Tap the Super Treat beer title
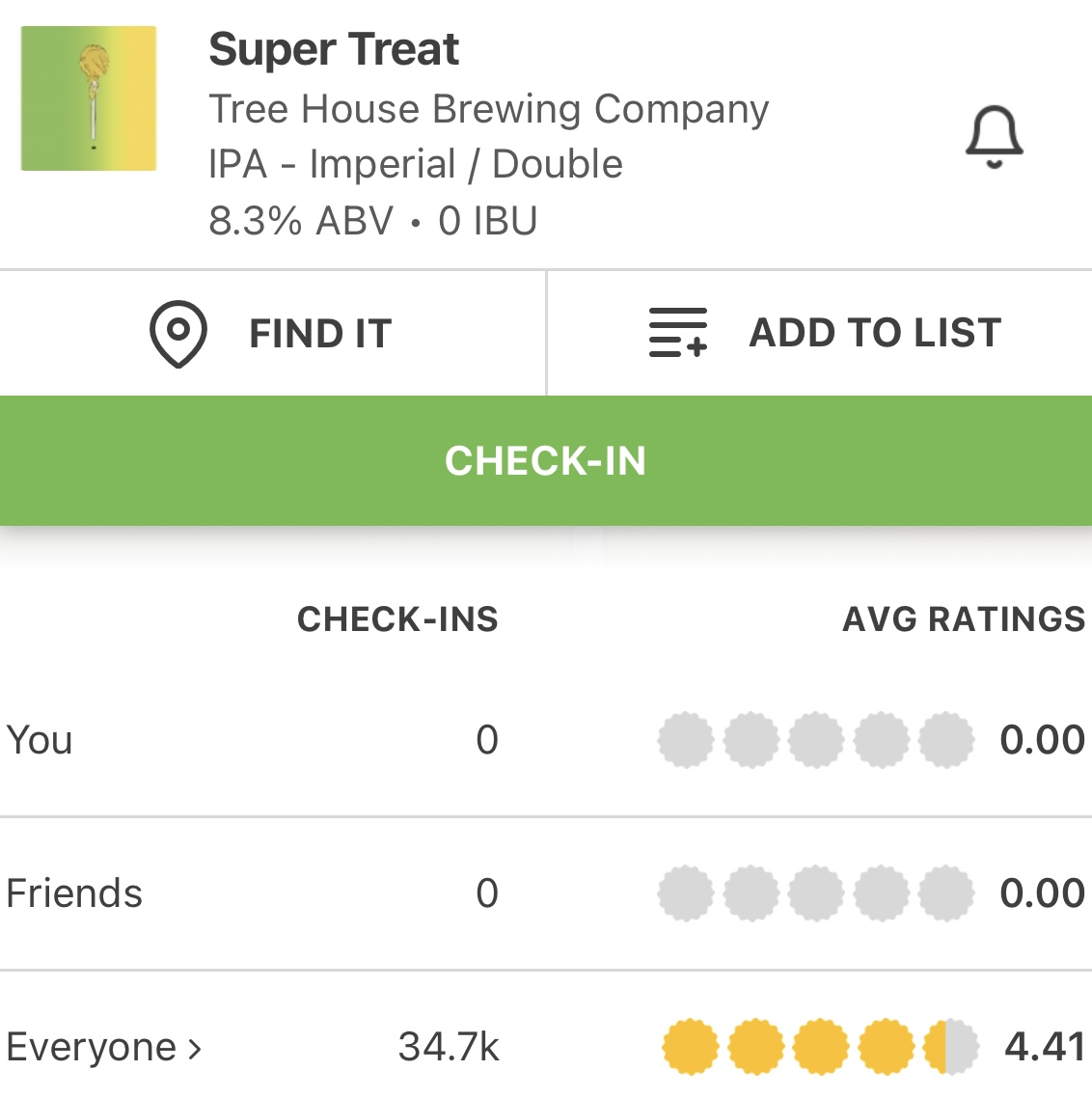1092x1098 pixels. [x=334, y=50]
